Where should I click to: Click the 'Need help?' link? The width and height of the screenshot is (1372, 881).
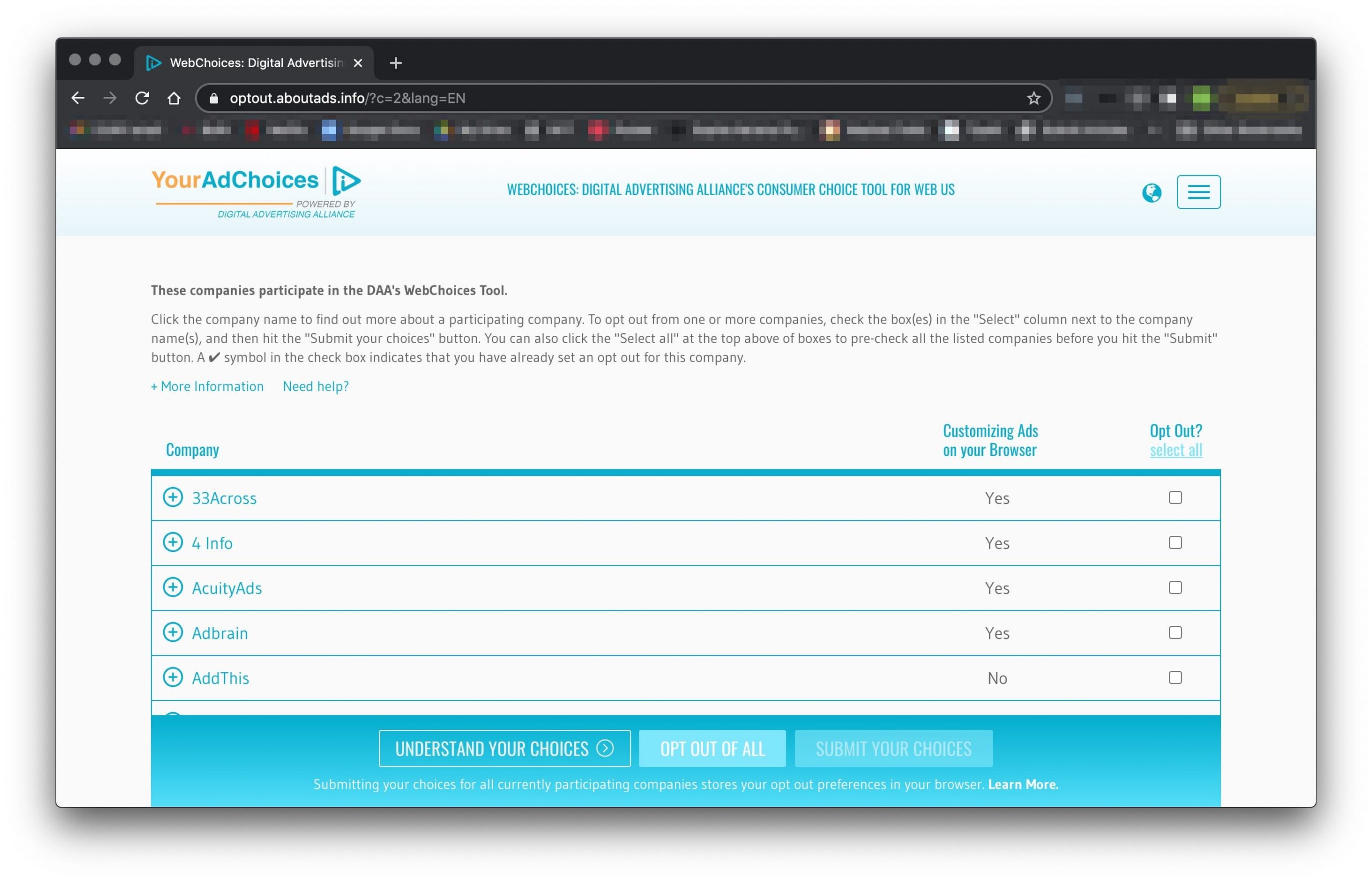315,386
